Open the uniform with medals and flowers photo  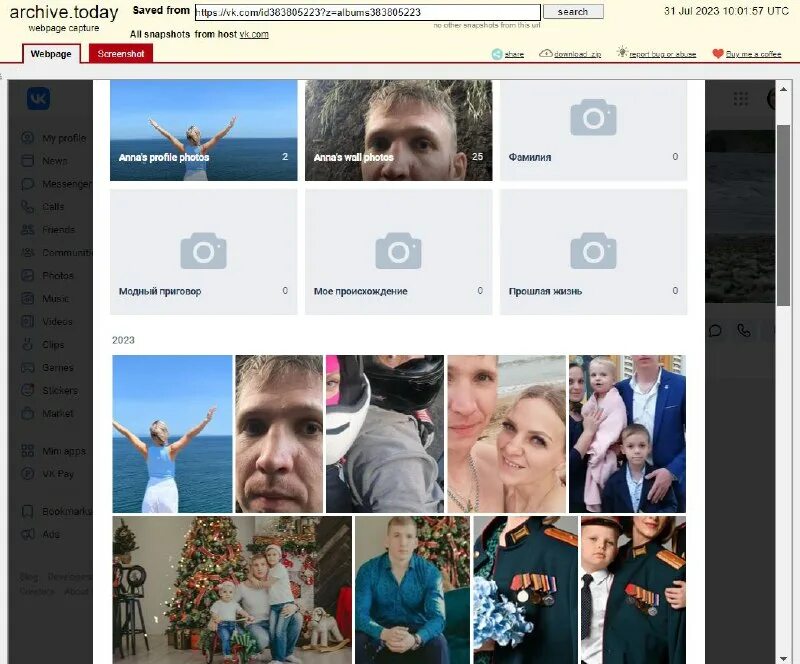pos(526,590)
